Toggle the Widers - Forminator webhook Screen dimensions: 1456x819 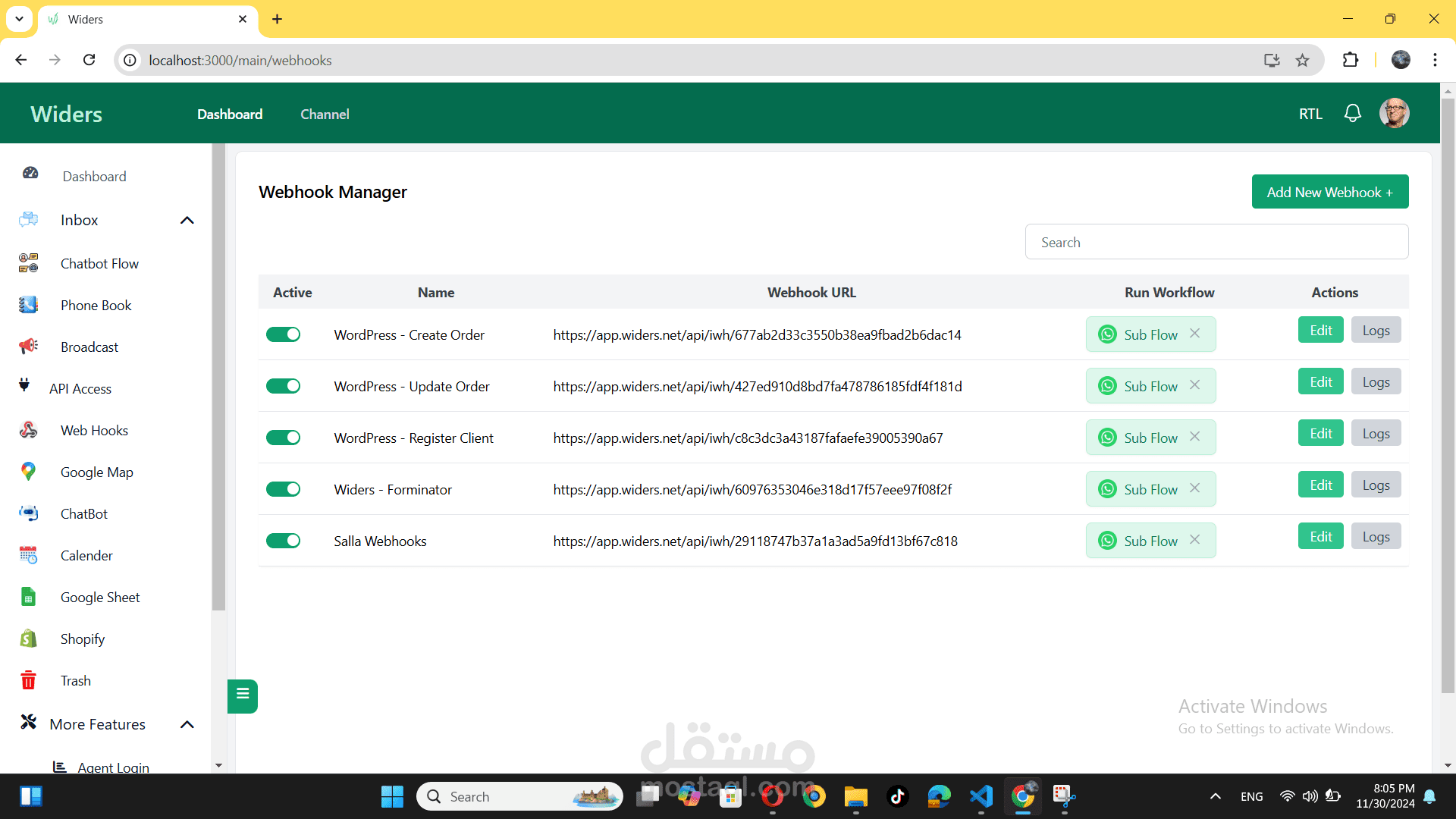coord(284,489)
